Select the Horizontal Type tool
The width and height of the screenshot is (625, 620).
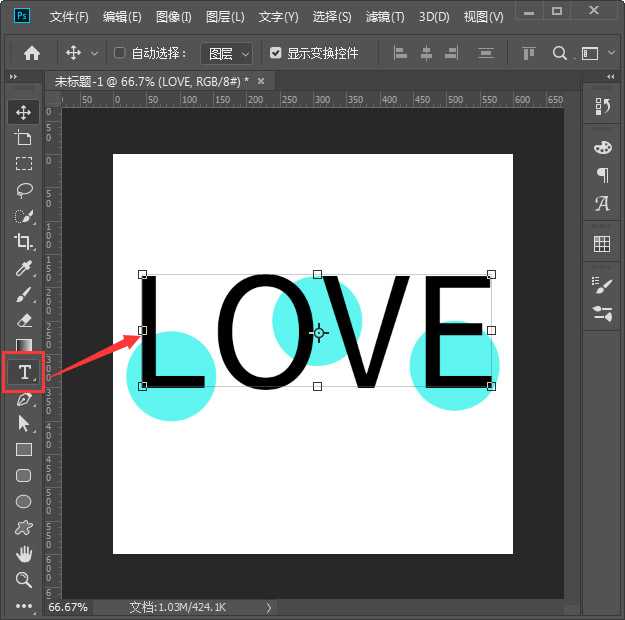[25, 372]
